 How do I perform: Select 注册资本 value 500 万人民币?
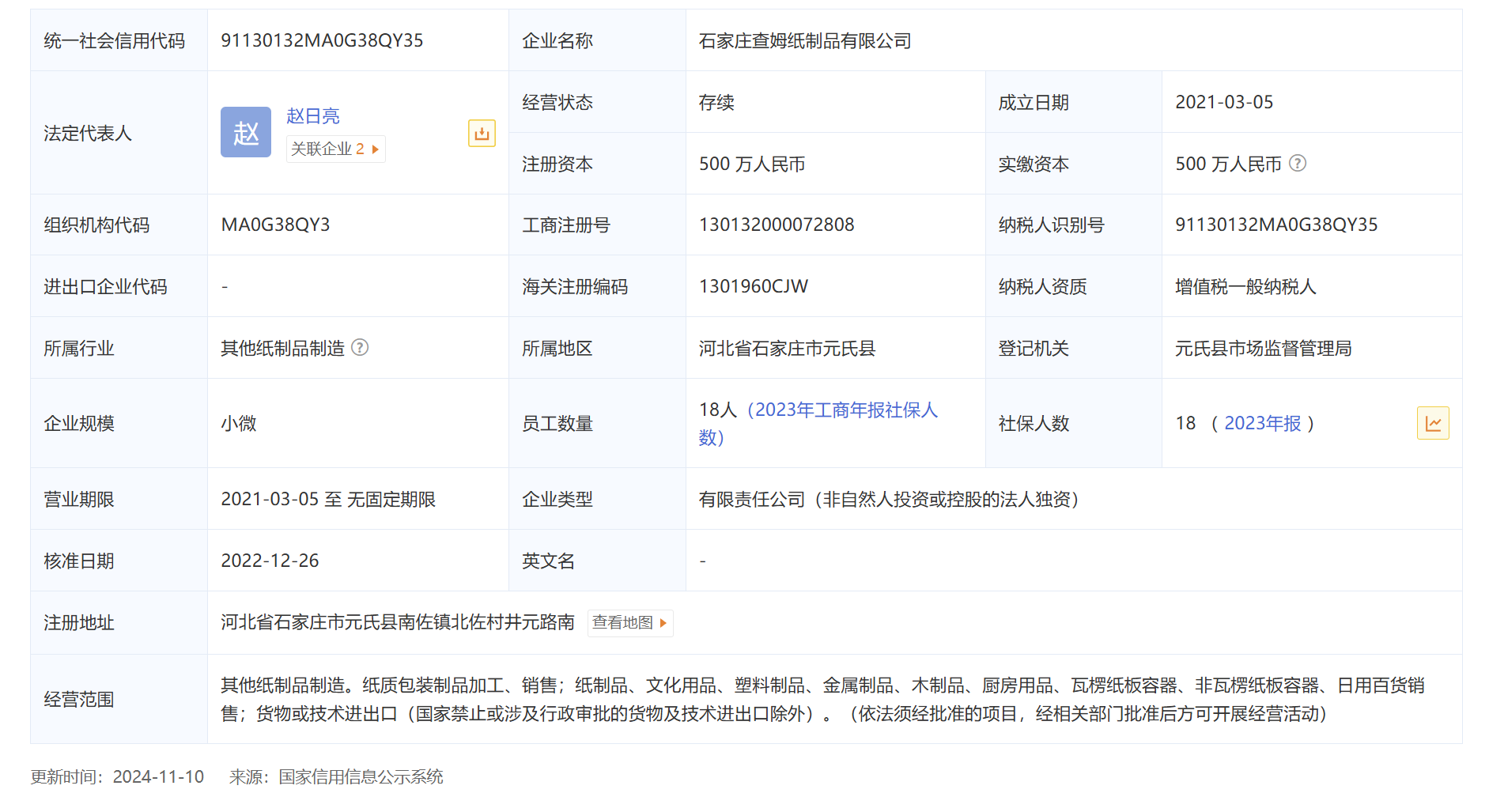tap(752, 164)
